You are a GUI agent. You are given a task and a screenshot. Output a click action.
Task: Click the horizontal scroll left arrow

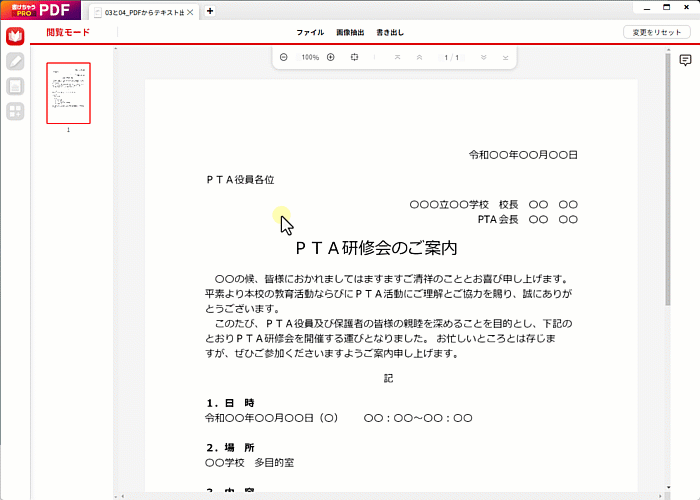[123, 496]
